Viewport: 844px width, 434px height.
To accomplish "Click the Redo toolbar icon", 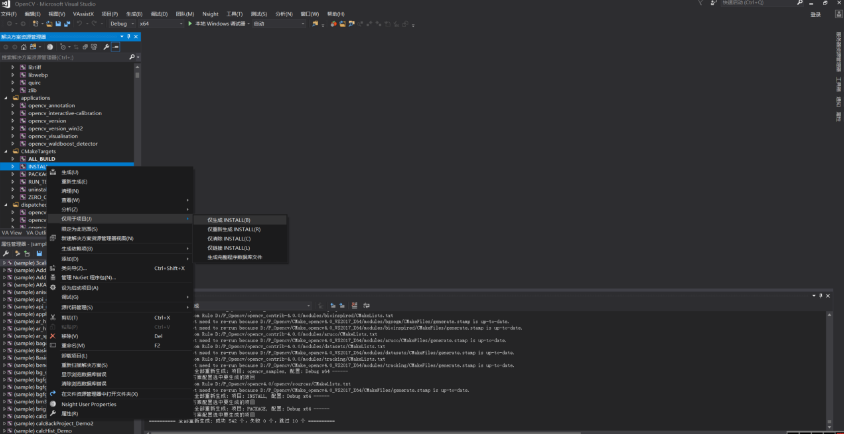I will 95,24.
